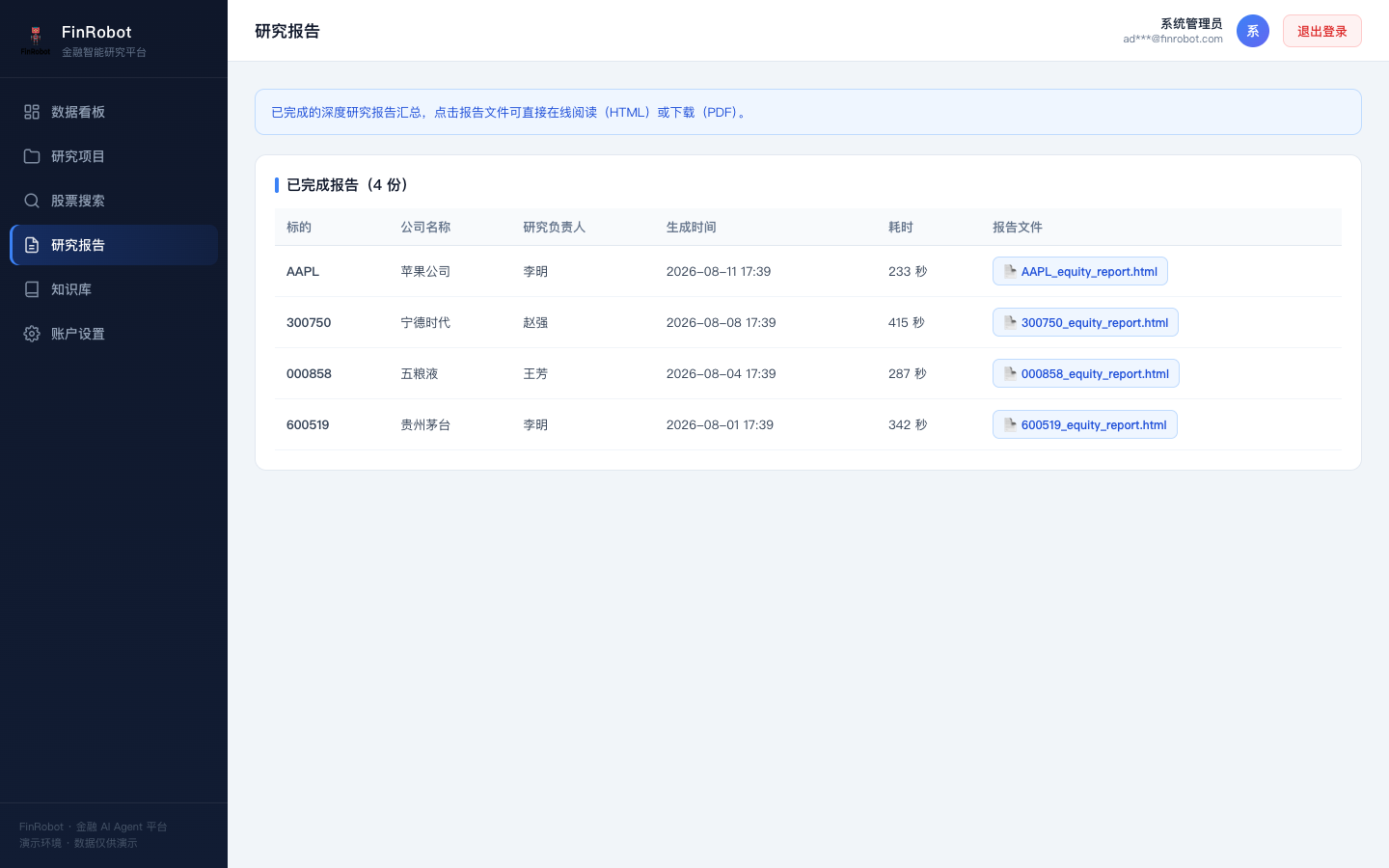Click the ad***@finrobot.com email text
The width and height of the screenshot is (1389, 868).
(1173, 40)
